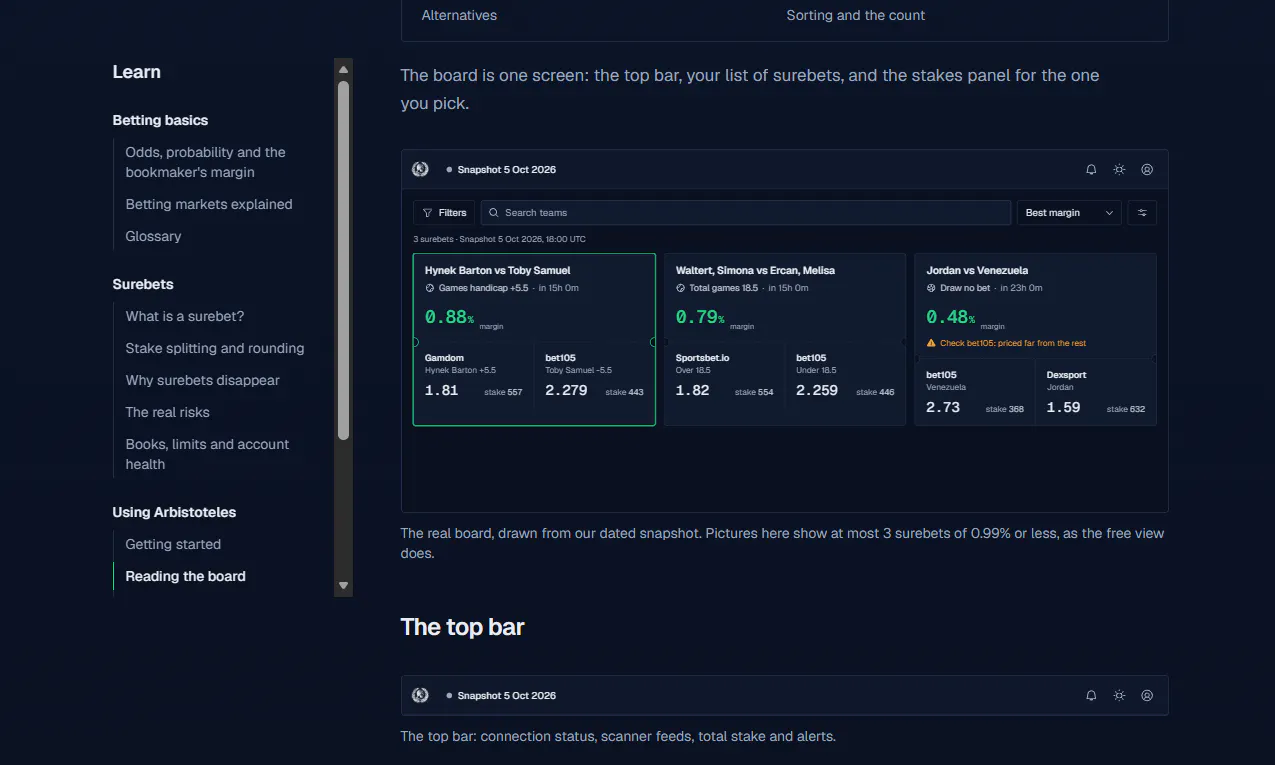Click the 3 surebets snapshot count line

point(499,239)
